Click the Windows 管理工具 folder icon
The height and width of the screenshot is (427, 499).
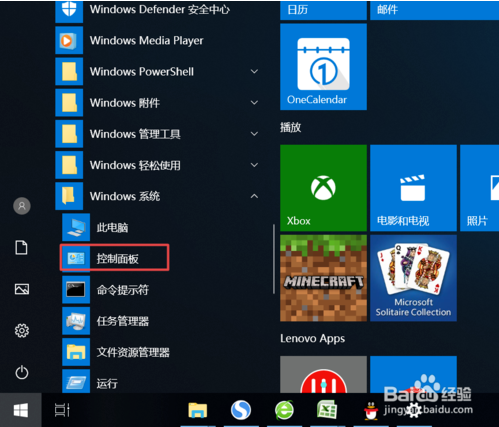[x=69, y=134]
